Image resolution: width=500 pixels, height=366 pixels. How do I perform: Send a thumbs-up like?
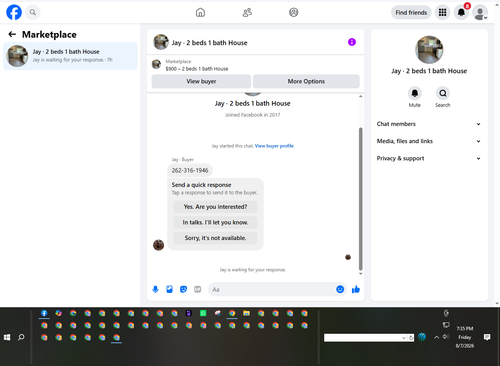click(x=356, y=289)
